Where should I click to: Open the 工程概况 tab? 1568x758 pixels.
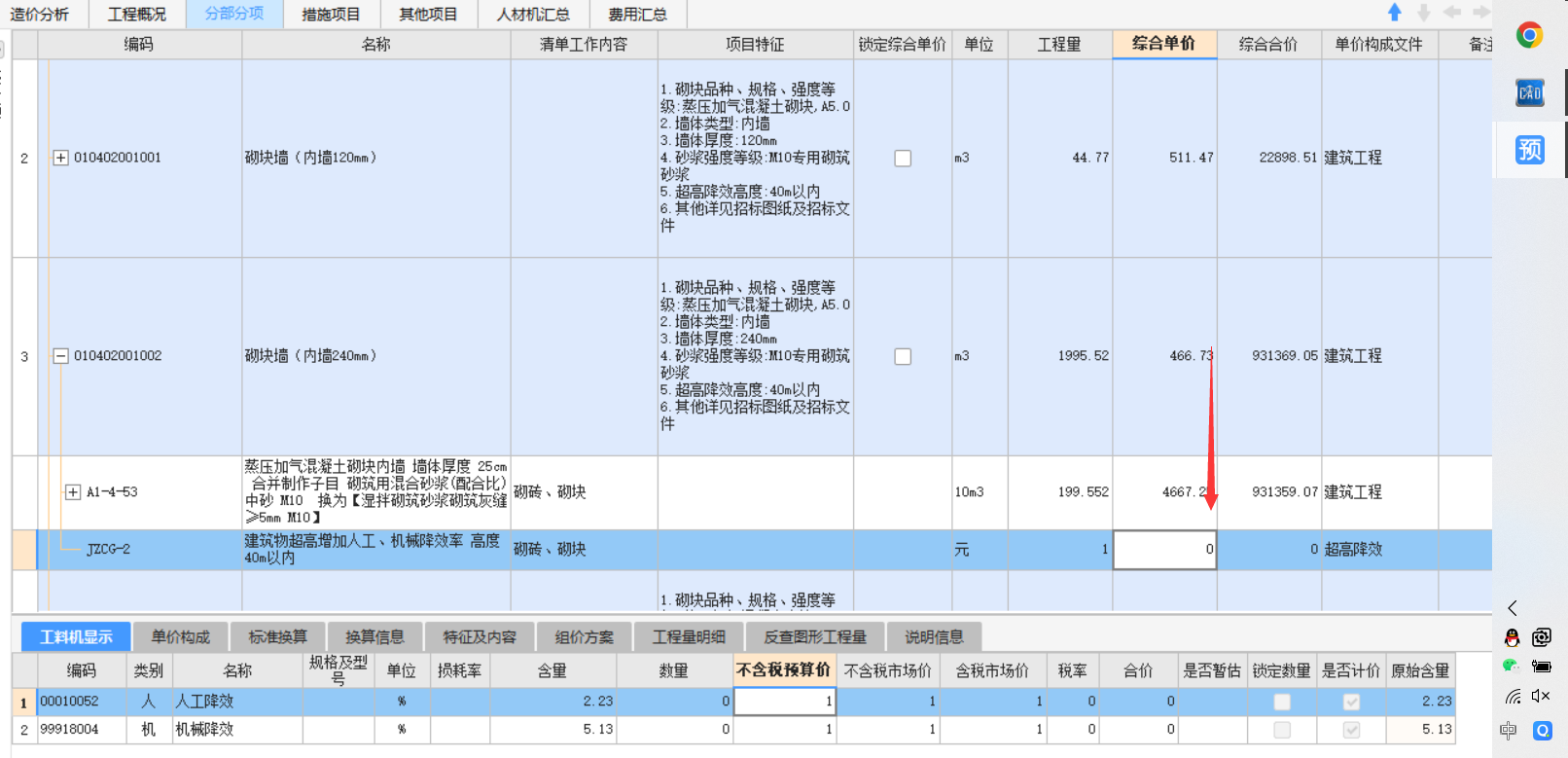pos(137,15)
